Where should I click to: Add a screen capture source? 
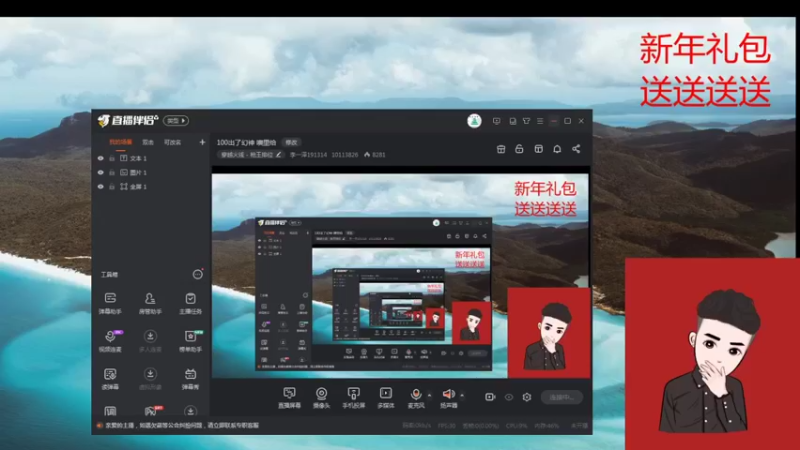289,397
